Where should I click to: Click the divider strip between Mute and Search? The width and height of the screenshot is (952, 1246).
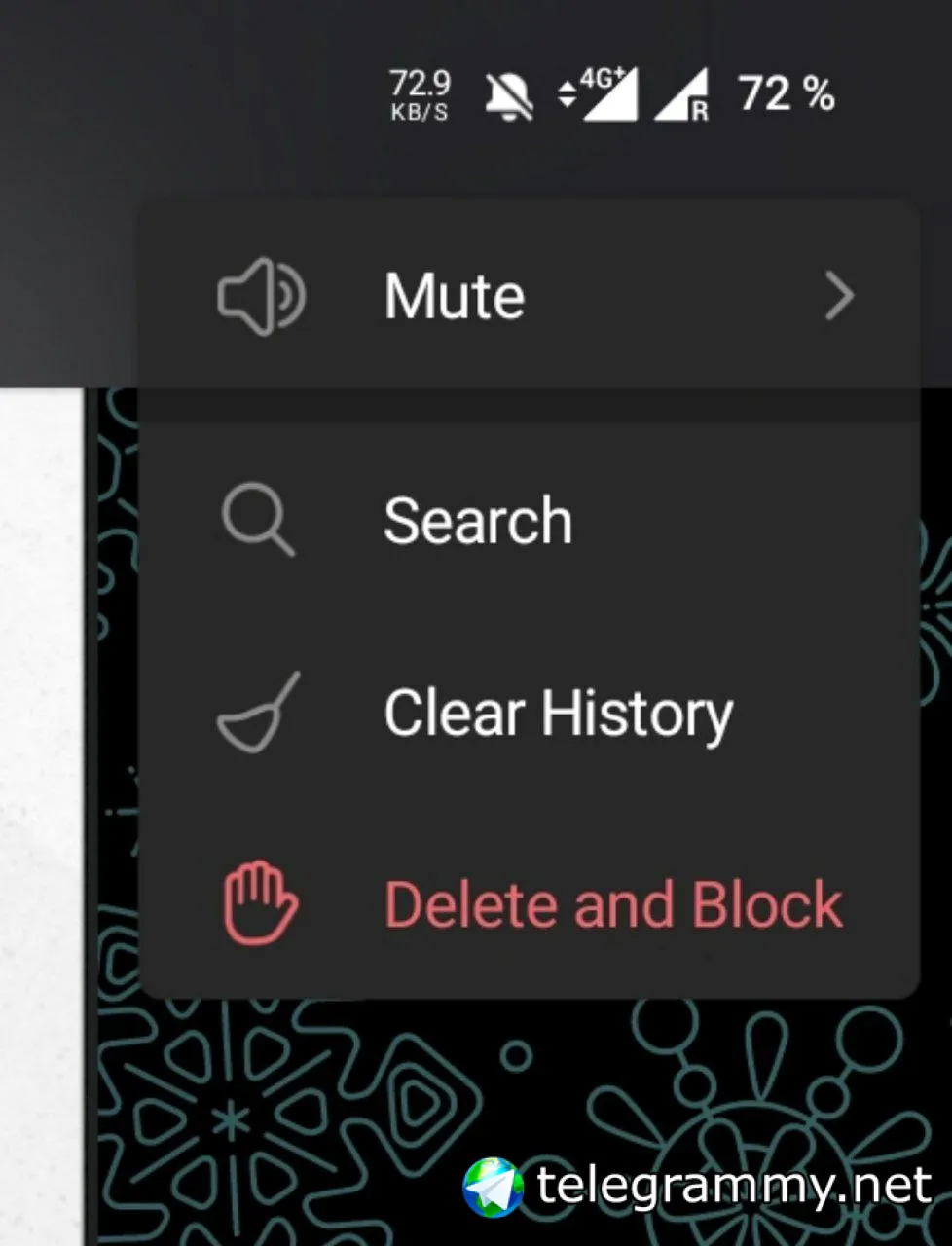click(x=529, y=407)
